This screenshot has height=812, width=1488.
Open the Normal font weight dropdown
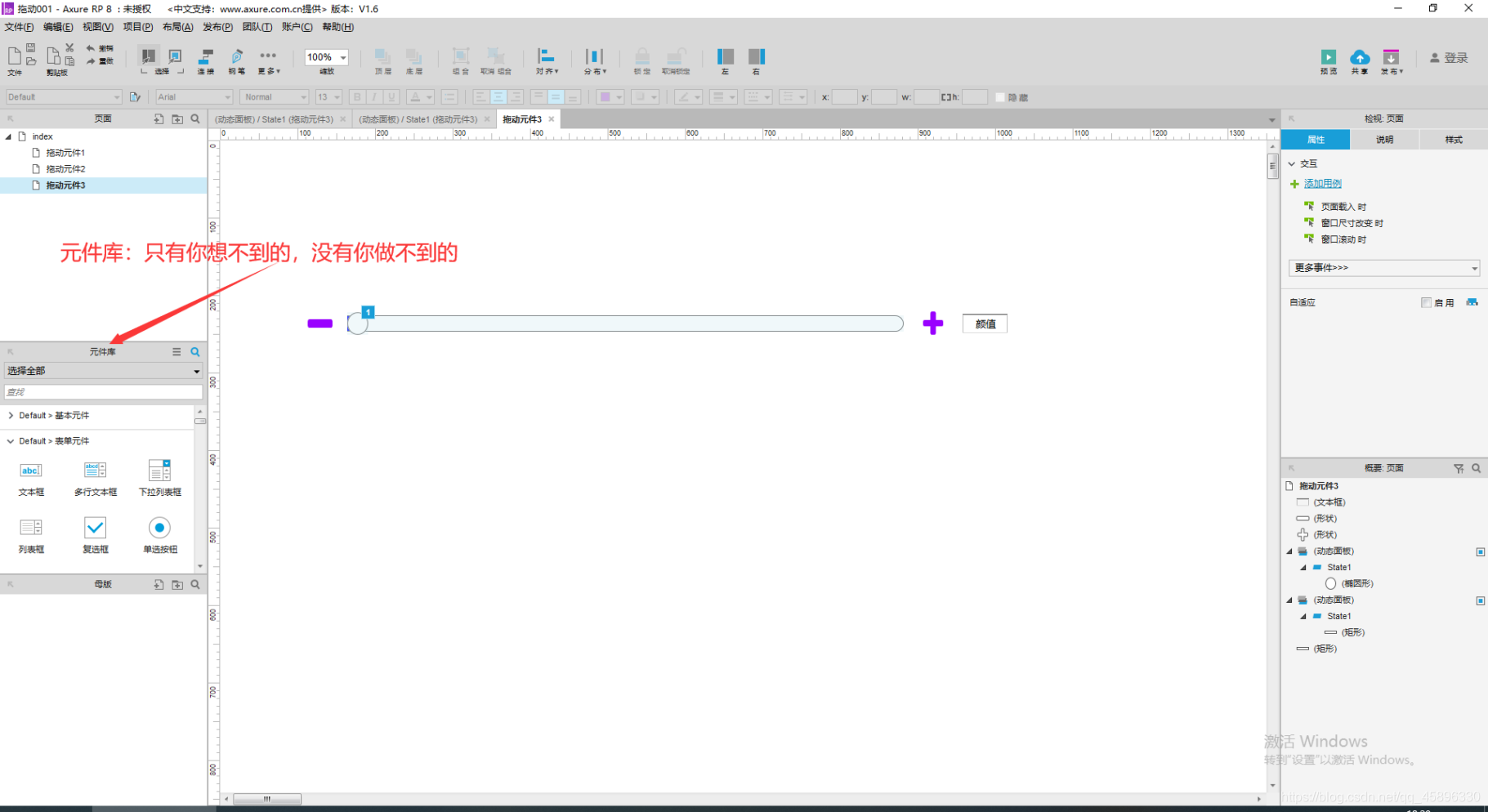click(x=274, y=97)
